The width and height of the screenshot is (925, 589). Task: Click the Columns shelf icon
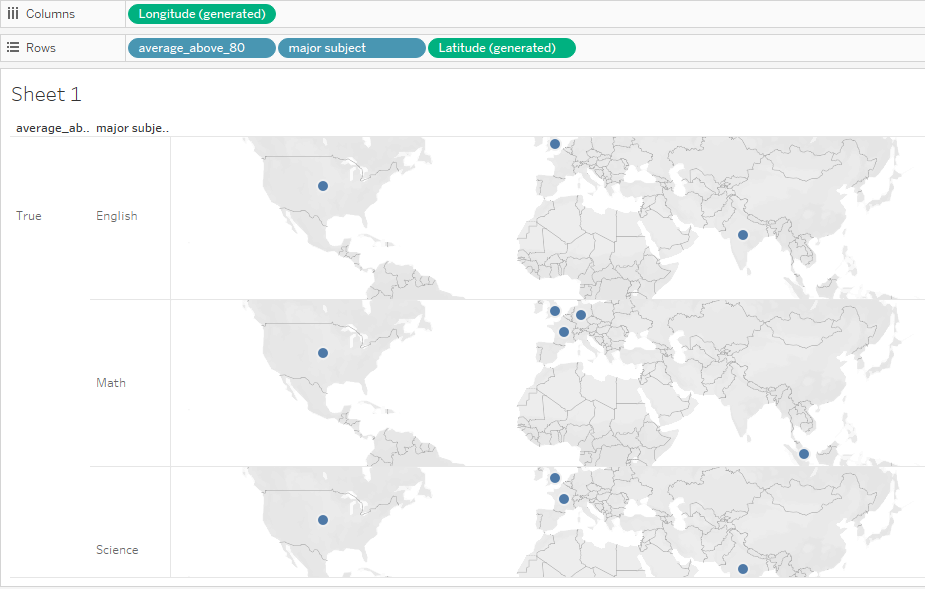pyautogui.click(x=13, y=14)
